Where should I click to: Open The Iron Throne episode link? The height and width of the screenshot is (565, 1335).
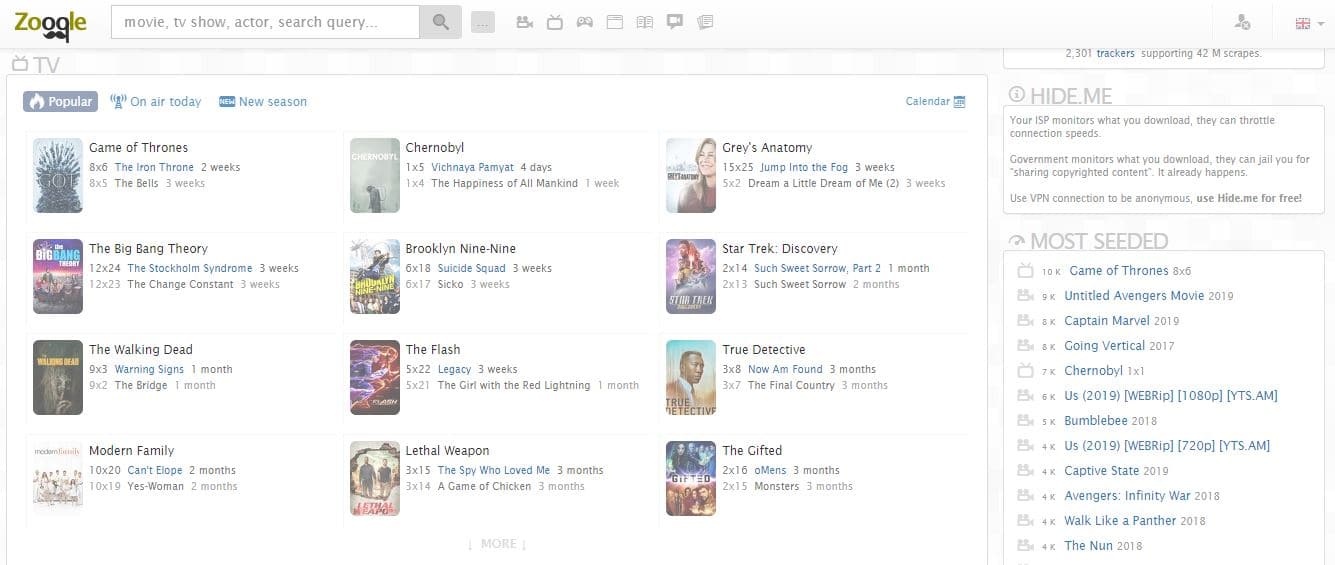point(154,167)
